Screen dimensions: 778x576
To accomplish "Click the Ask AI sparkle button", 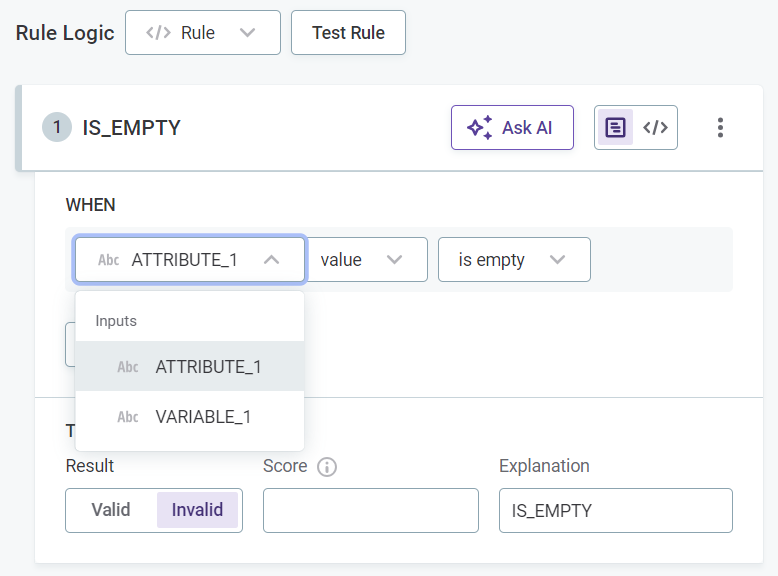I will pos(511,128).
